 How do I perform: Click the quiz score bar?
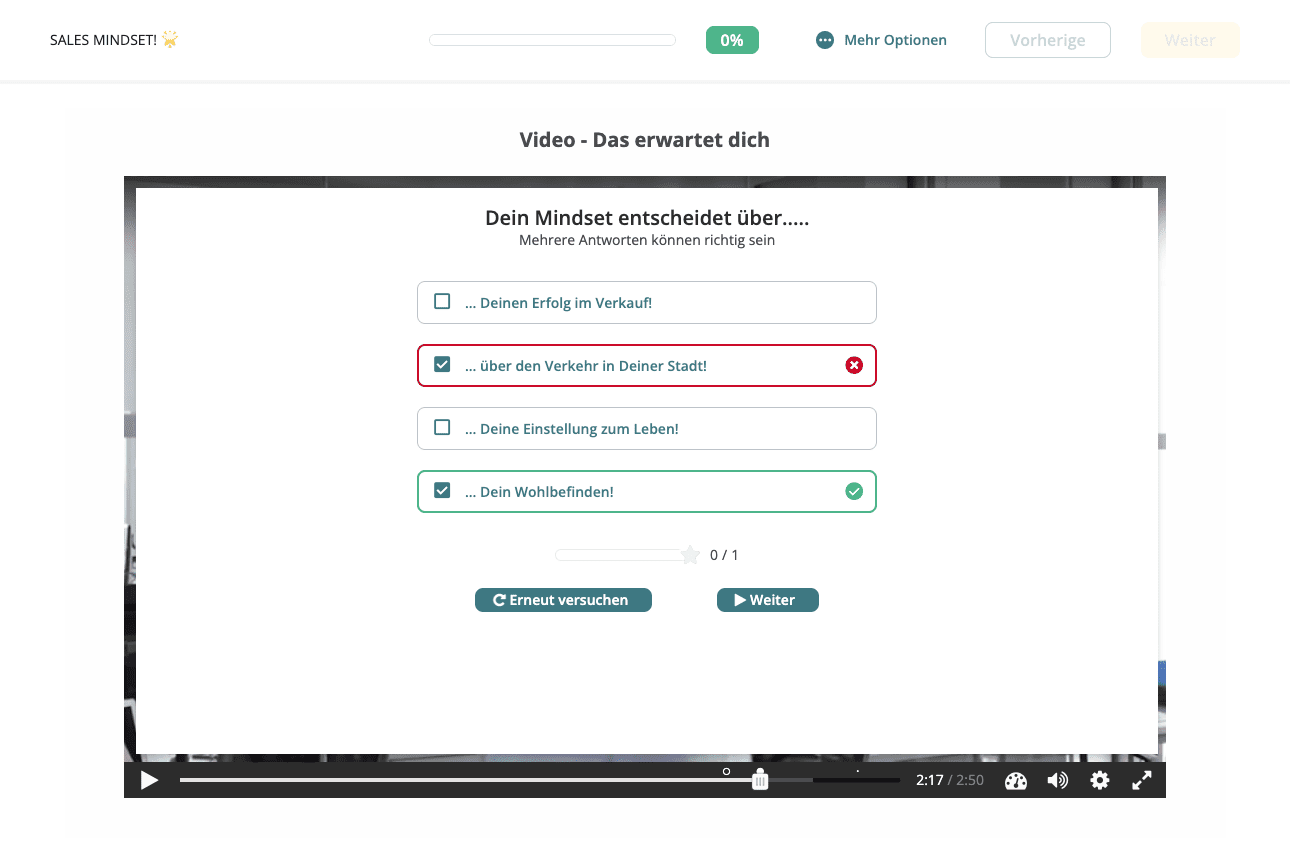(620, 555)
